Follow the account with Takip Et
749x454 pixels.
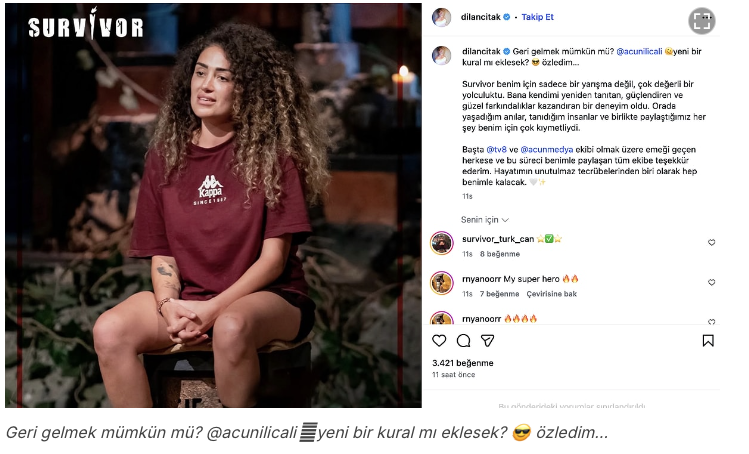(537, 17)
